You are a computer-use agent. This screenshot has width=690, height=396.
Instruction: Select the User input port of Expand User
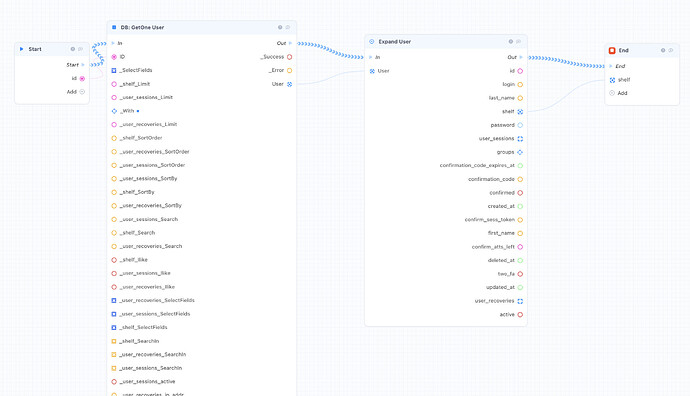(x=372, y=71)
